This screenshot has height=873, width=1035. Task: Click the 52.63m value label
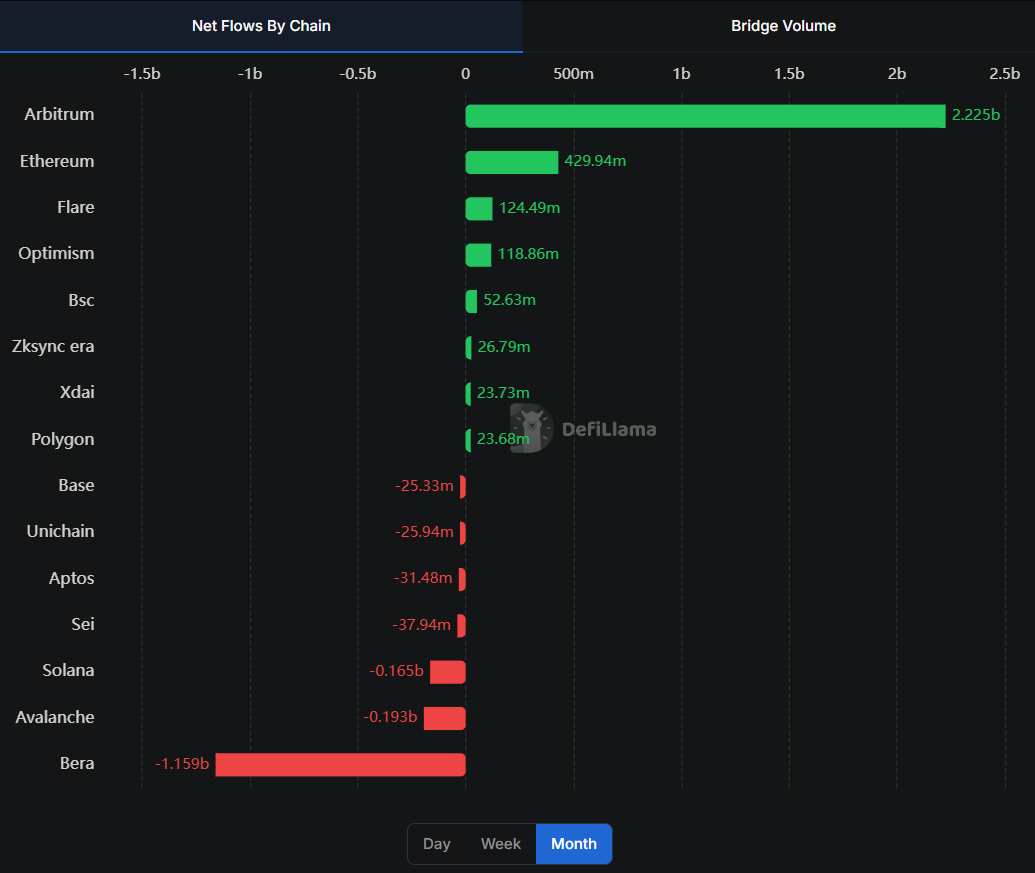509,300
